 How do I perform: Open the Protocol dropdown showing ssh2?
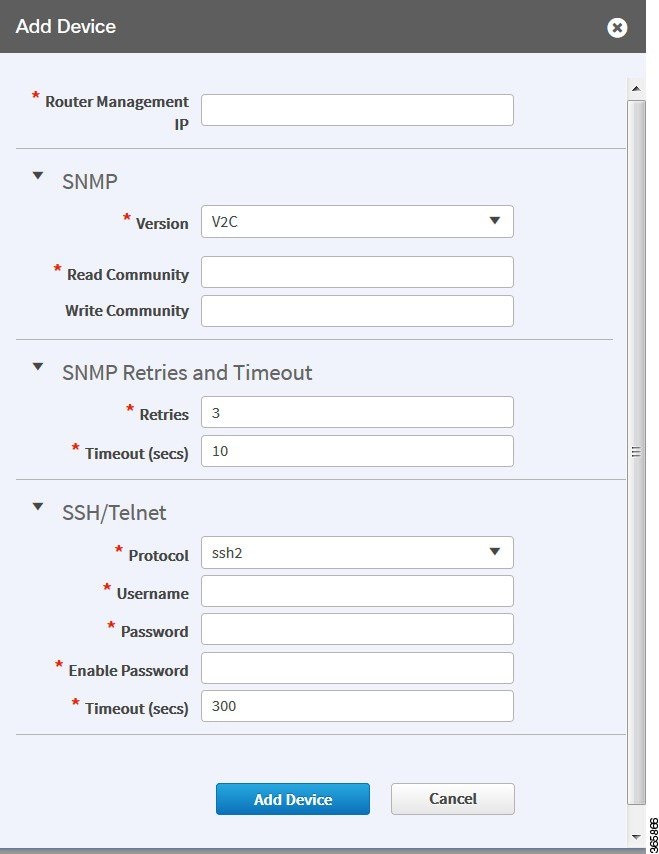(x=357, y=552)
